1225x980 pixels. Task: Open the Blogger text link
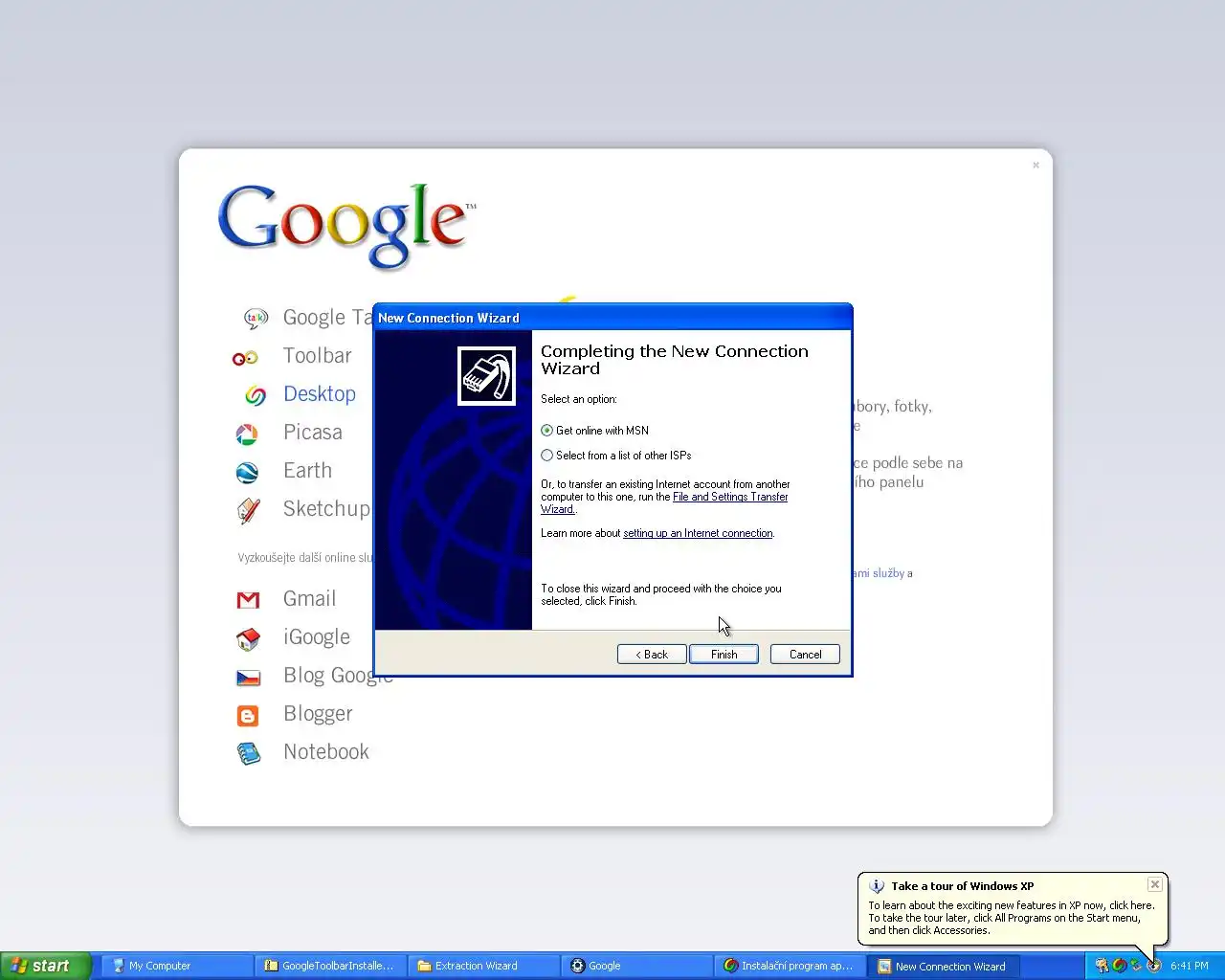pos(318,714)
